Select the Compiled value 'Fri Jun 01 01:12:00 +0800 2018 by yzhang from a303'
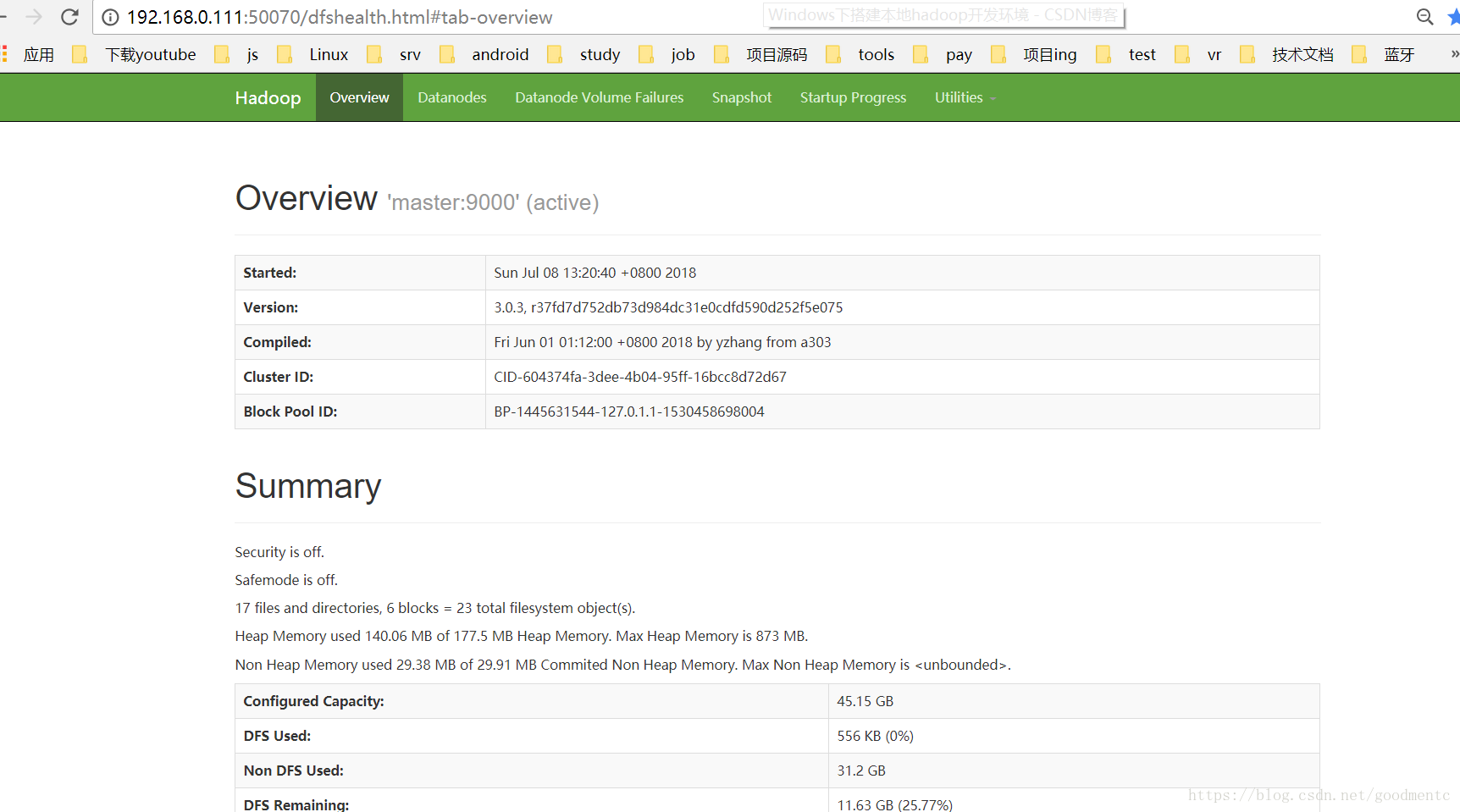This screenshot has width=1460, height=812. (662, 342)
